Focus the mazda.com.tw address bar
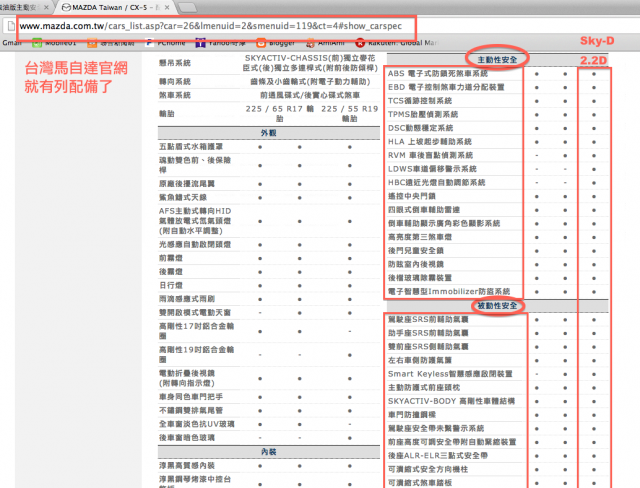The height and width of the screenshot is (488, 640). pyautogui.click(x=210, y=26)
